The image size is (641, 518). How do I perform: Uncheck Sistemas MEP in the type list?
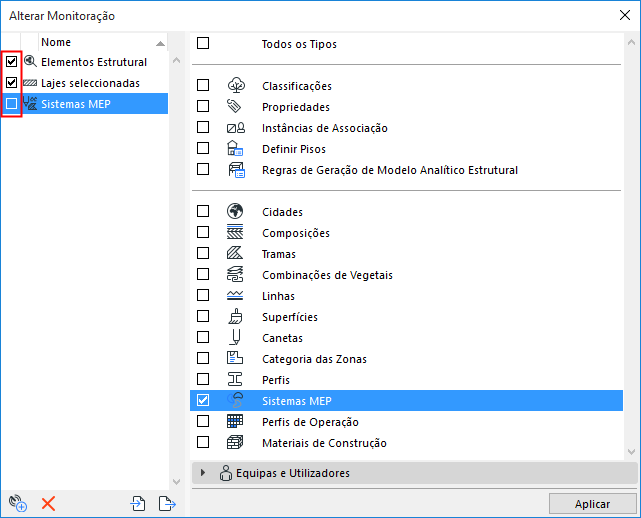(x=203, y=400)
